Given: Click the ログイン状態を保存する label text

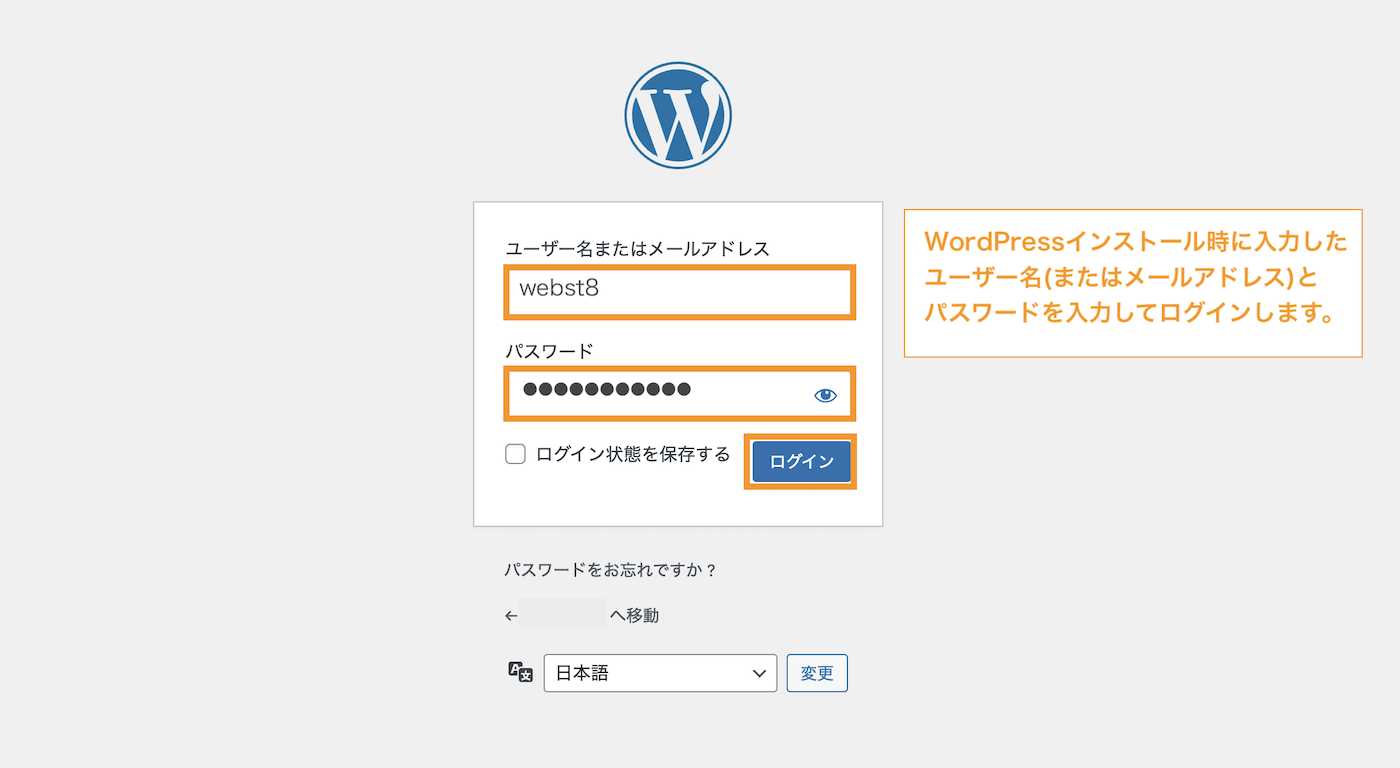Looking at the screenshot, I should (x=633, y=454).
